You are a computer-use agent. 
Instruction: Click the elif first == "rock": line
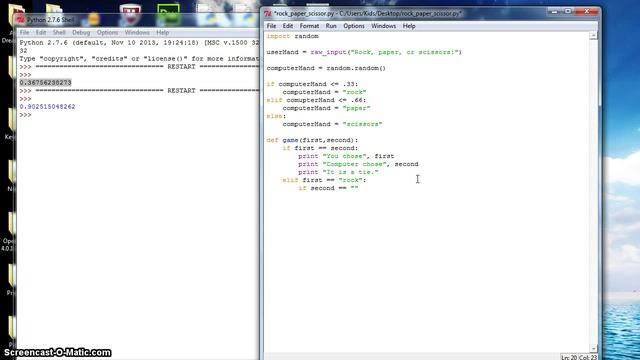tap(324, 180)
